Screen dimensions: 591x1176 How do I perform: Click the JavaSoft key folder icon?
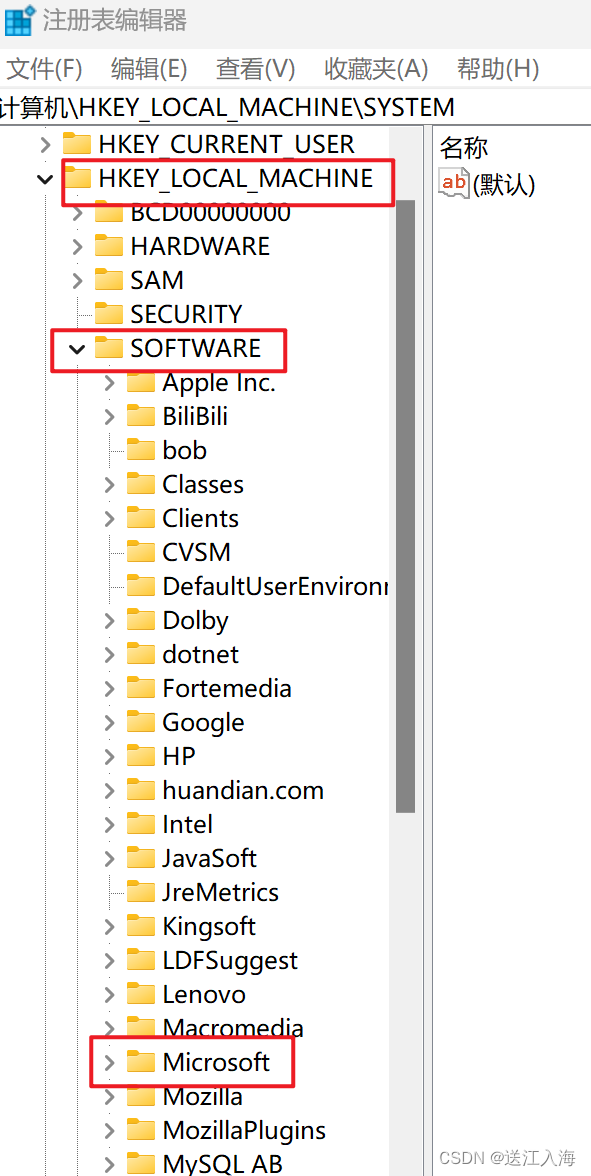point(140,858)
